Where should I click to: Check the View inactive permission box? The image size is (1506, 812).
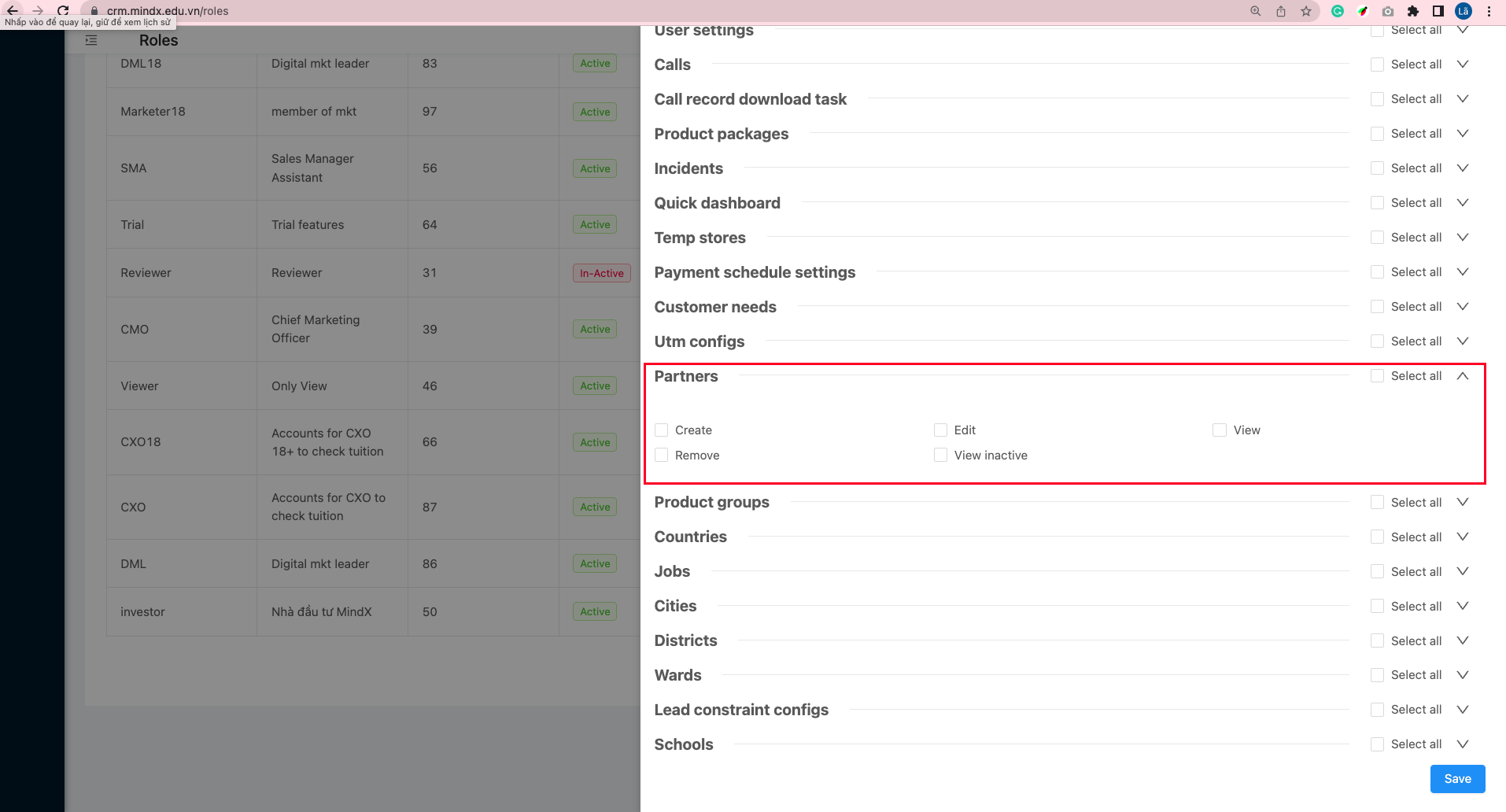click(x=940, y=456)
